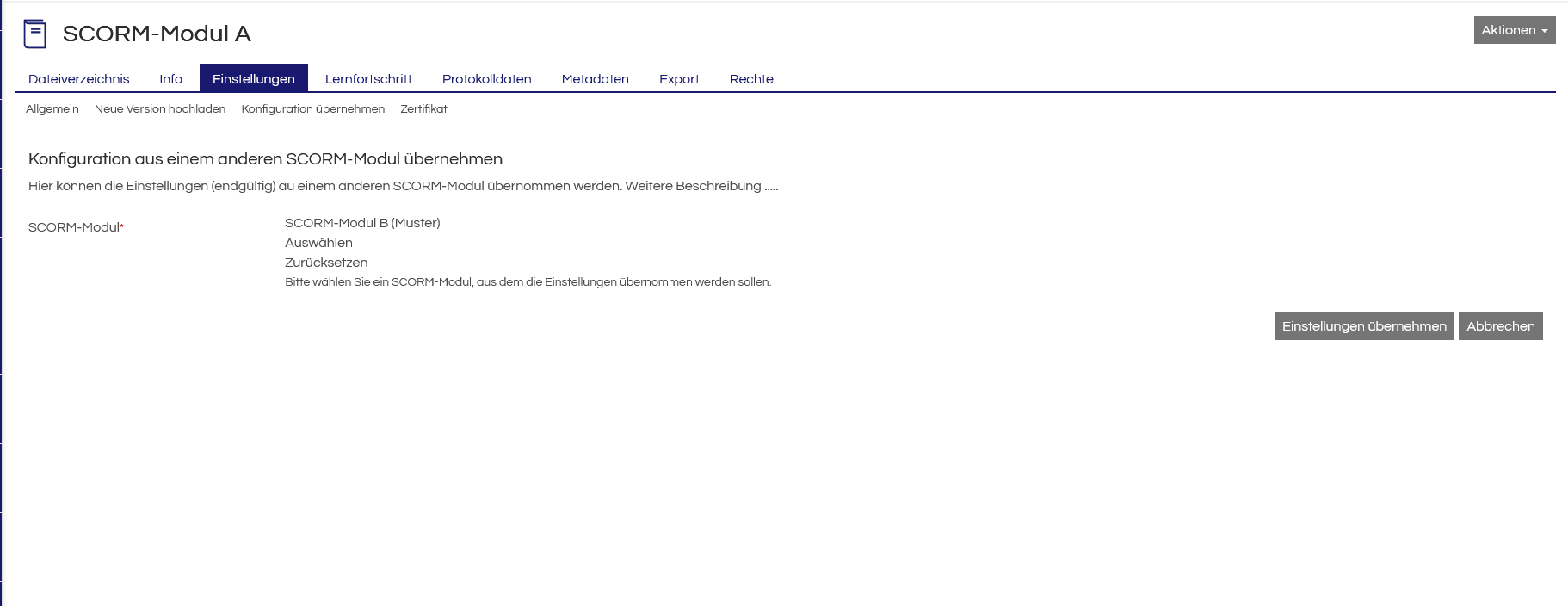
Task: Click the SCORM module book icon
Action: coord(34,34)
